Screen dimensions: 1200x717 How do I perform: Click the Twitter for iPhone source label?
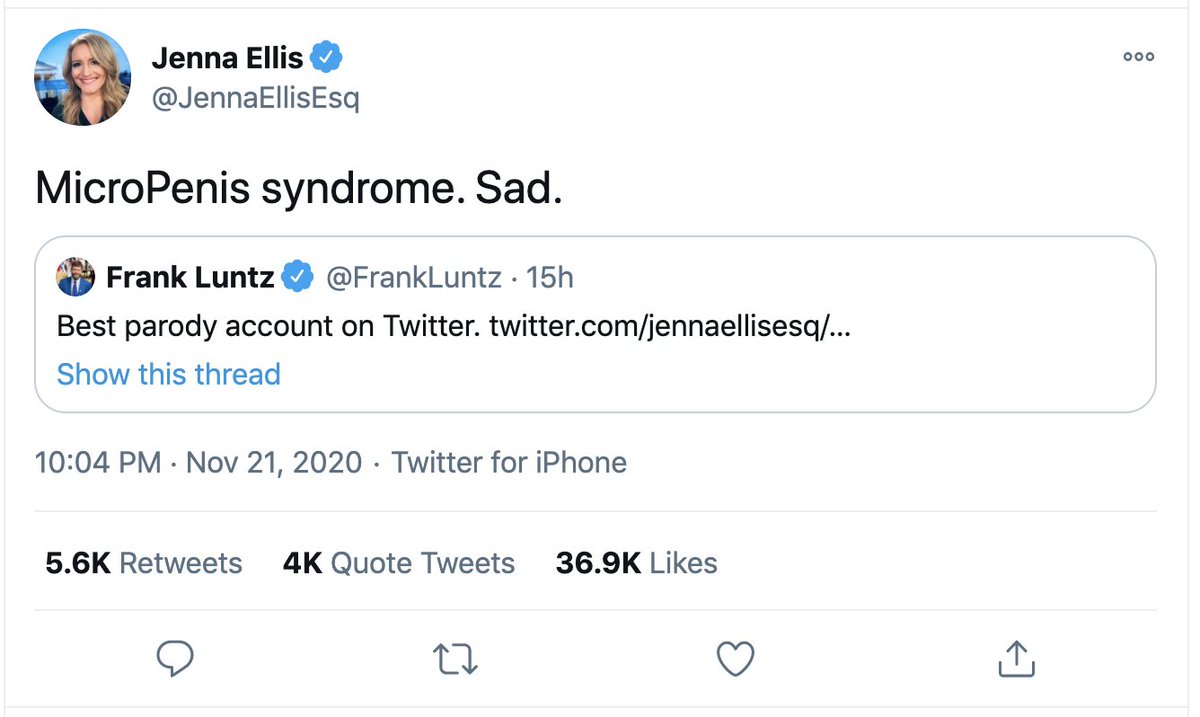pos(509,463)
